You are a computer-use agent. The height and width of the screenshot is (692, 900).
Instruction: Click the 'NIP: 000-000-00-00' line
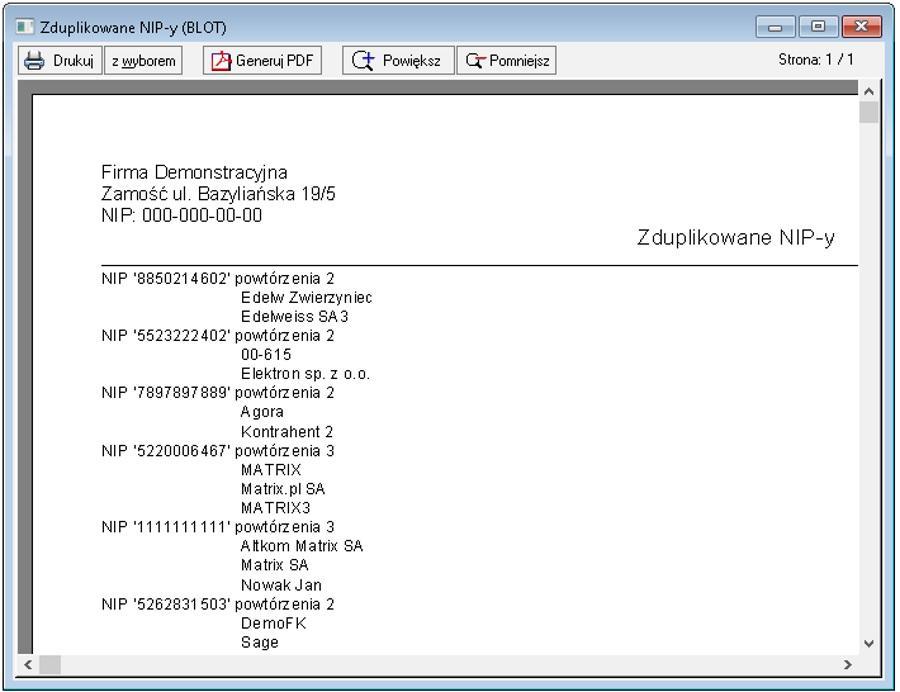tap(181, 215)
